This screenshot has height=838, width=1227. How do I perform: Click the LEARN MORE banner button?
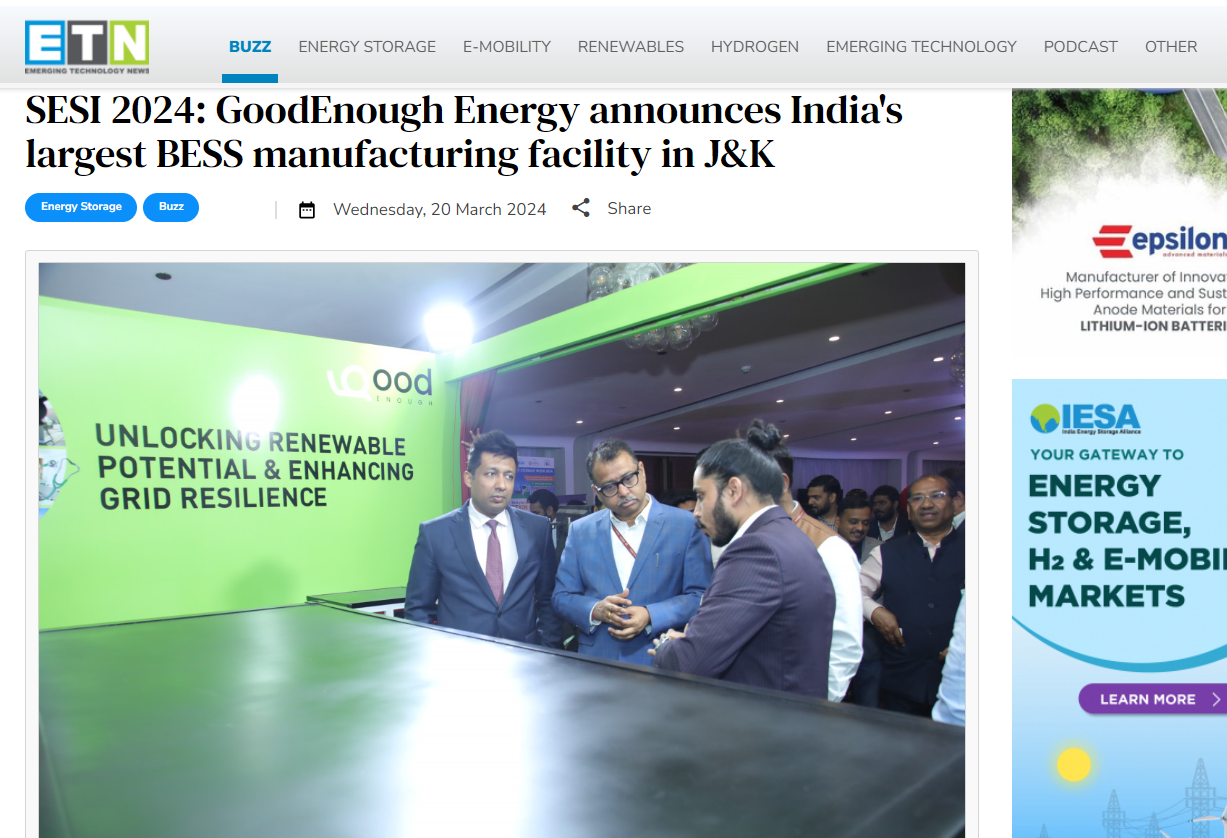(1153, 699)
